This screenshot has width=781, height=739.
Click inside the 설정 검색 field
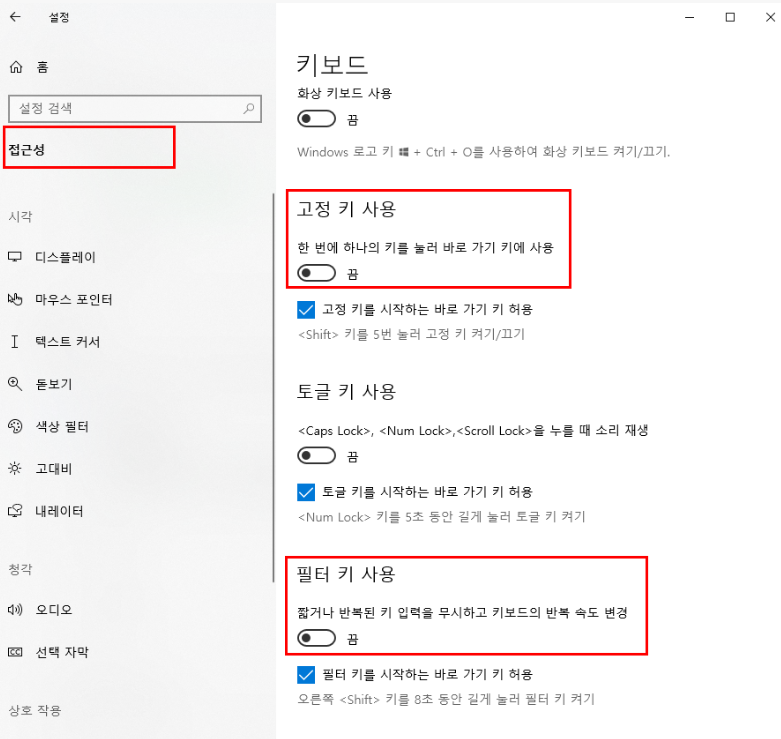[x=120, y=108]
